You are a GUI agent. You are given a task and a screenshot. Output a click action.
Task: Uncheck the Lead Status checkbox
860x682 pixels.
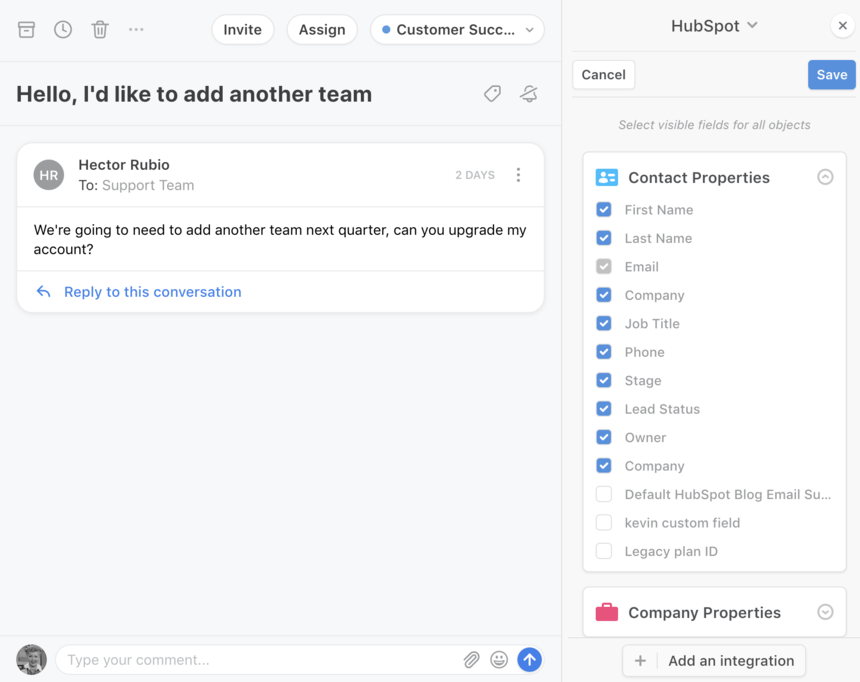604,409
